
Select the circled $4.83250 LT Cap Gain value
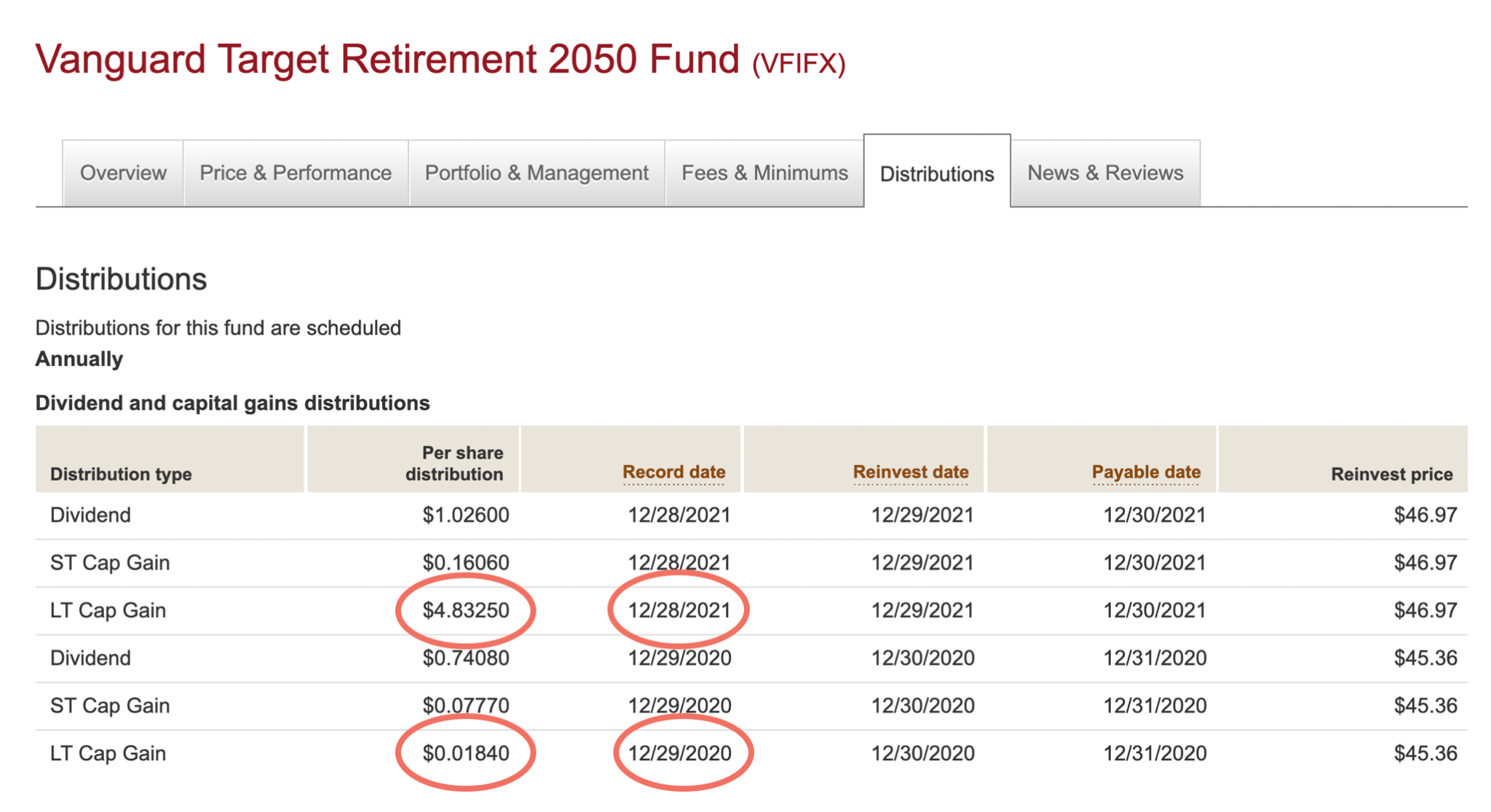pos(466,610)
